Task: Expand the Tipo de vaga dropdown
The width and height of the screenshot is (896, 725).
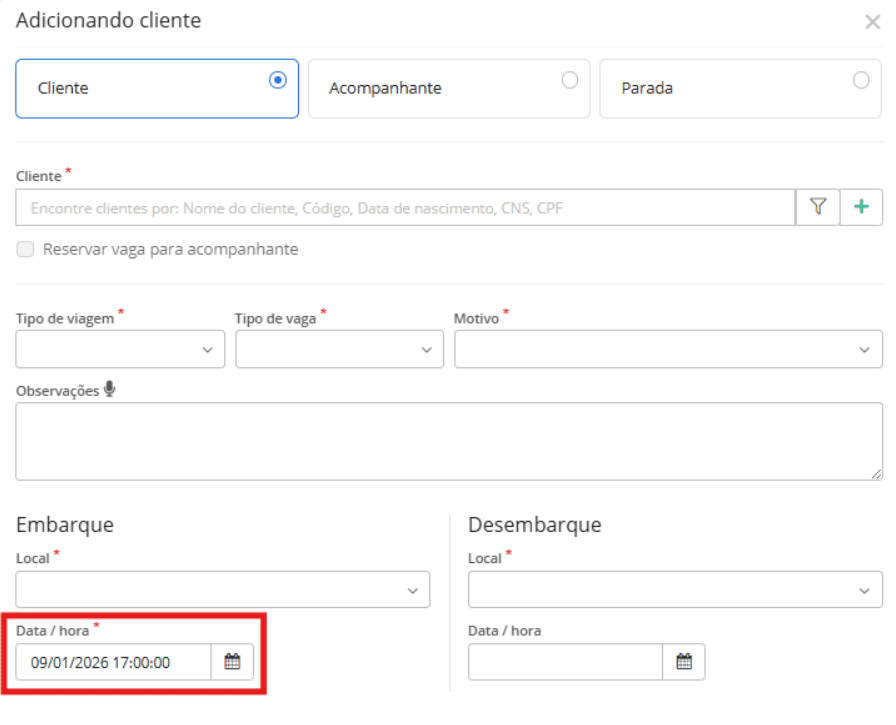Action: pyautogui.click(x=339, y=349)
